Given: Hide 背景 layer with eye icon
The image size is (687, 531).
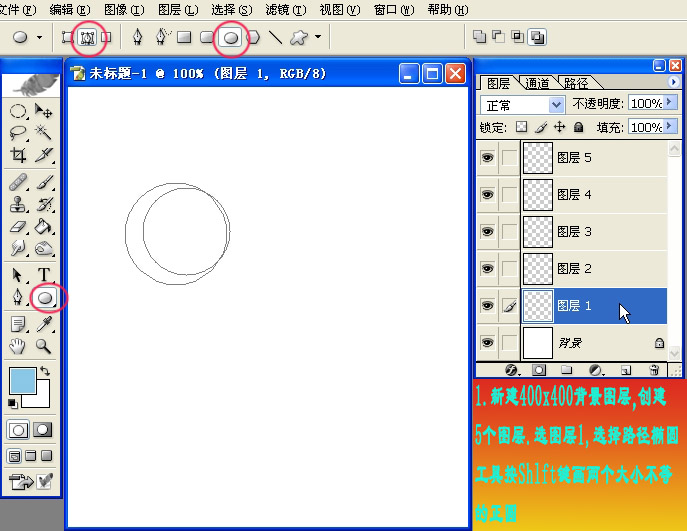Looking at the screenshot, I should (487, 342).
